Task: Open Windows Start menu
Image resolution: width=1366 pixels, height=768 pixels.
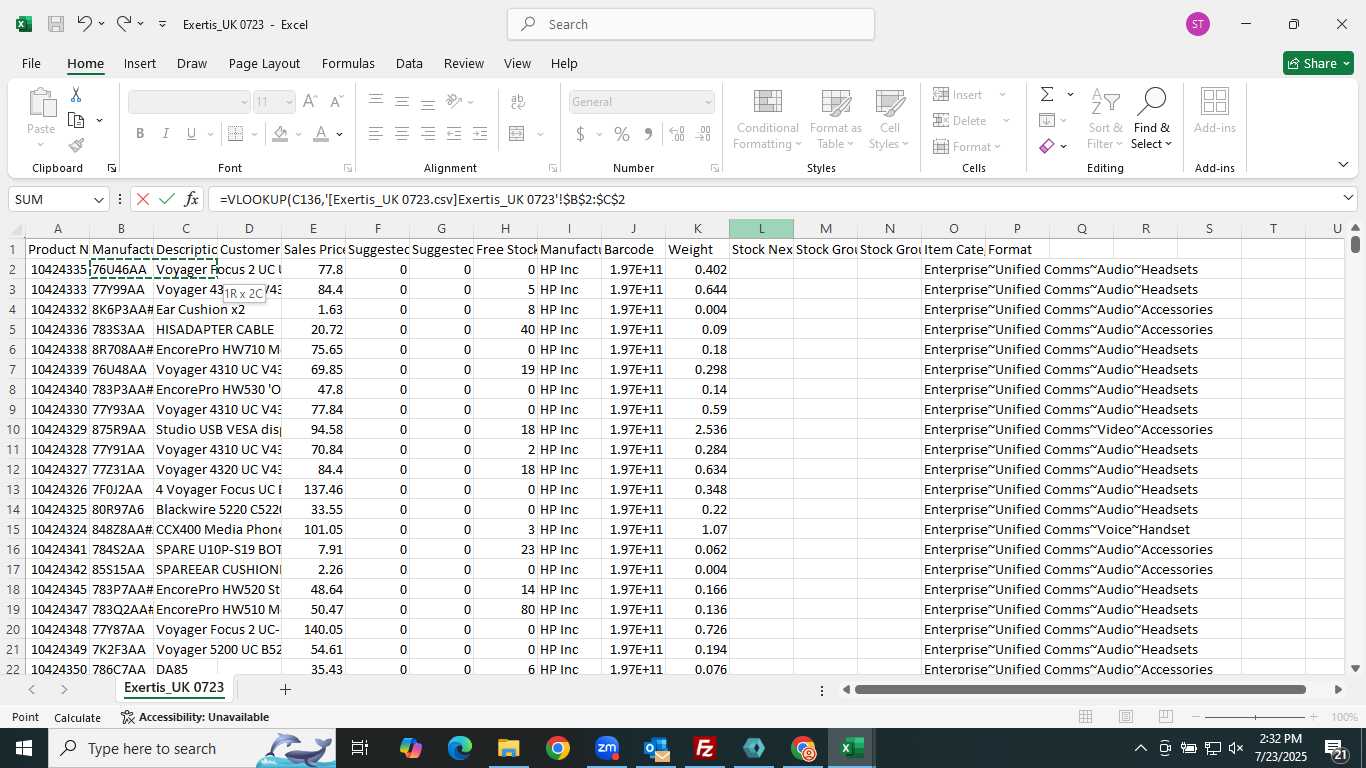Action: pyautogui.click(x=24, y=748)
